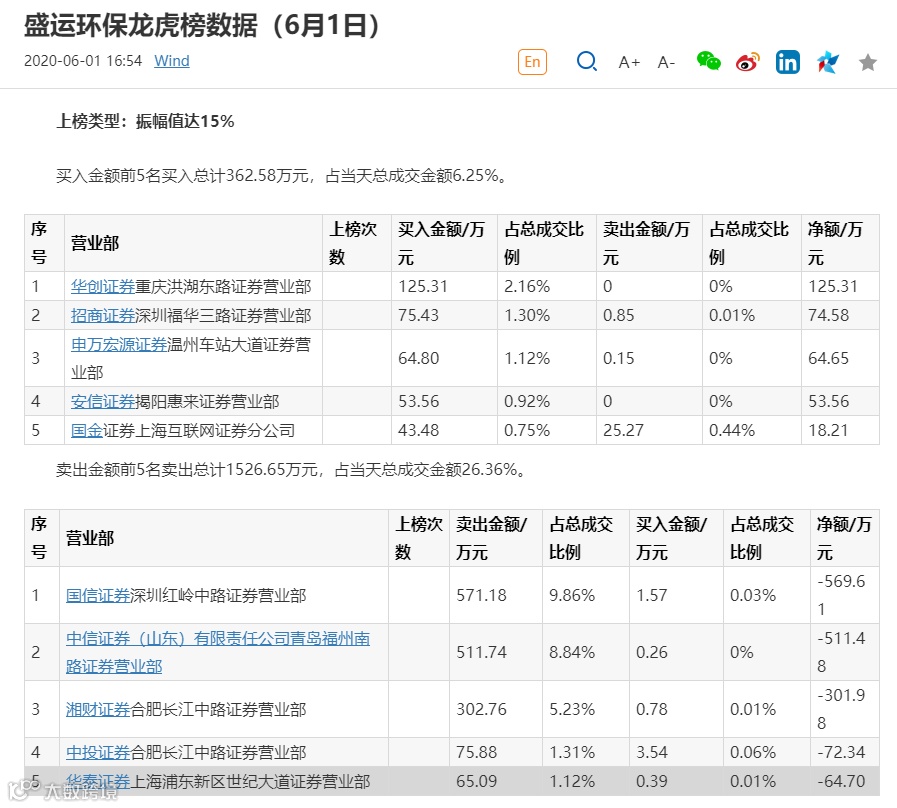This screenshot has width=897, height=808.
Task: Open 中投证券 link
Action: tap(98, 752)
